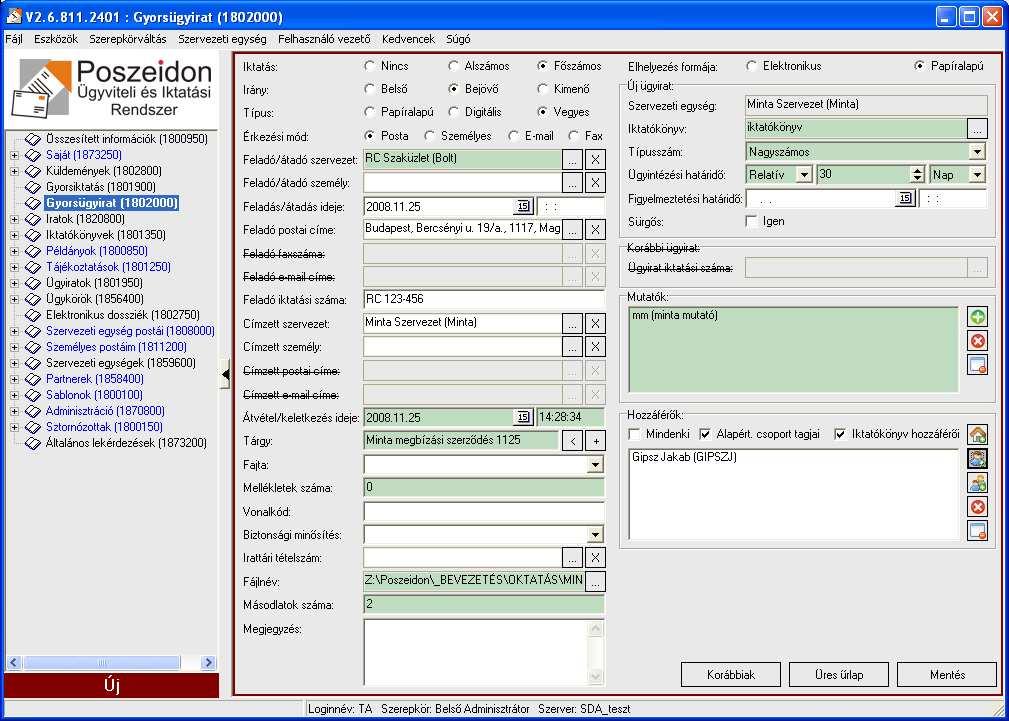Click the tree panel horizontal scrollbar thumb
Viewport: 1009px width, 721px height.
102,662
